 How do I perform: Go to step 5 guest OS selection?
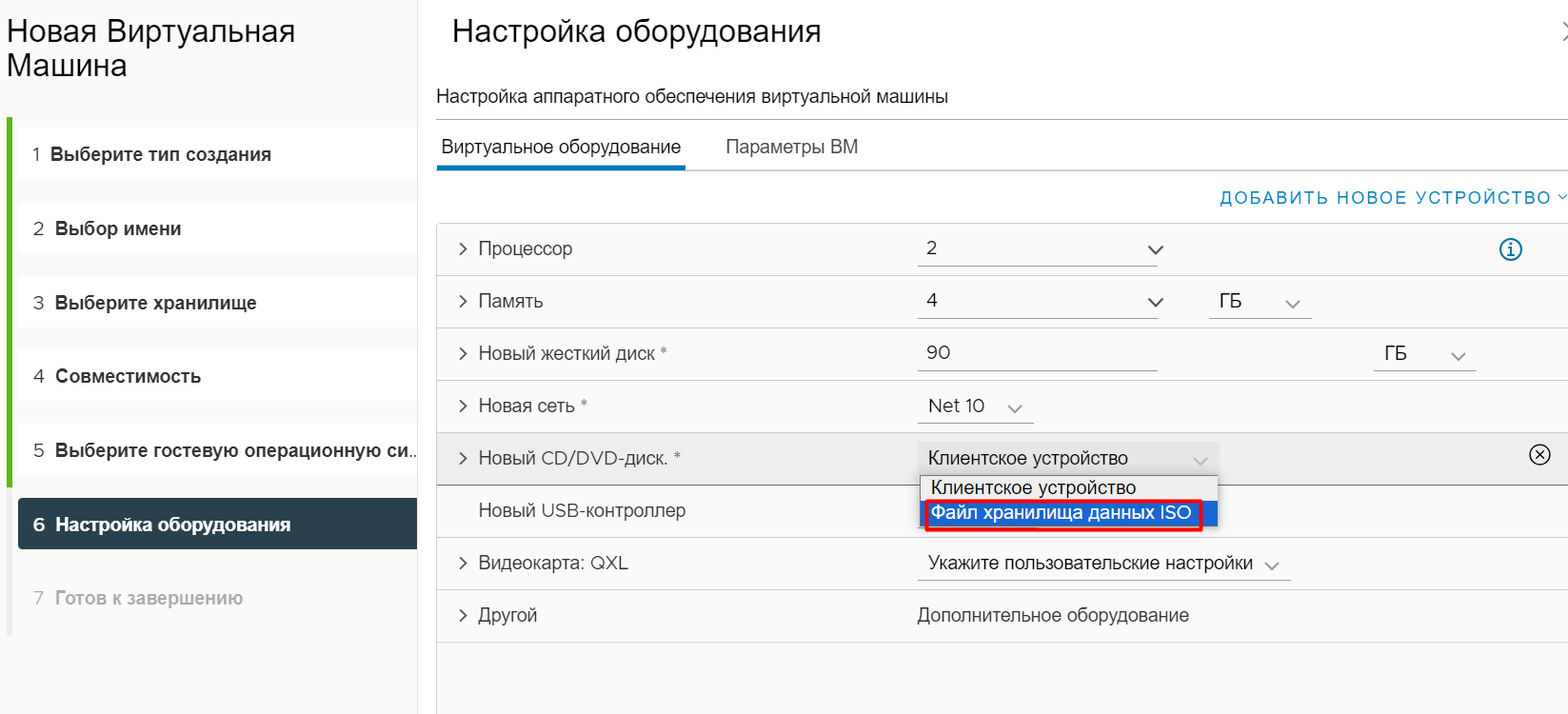tap(217, 450)
